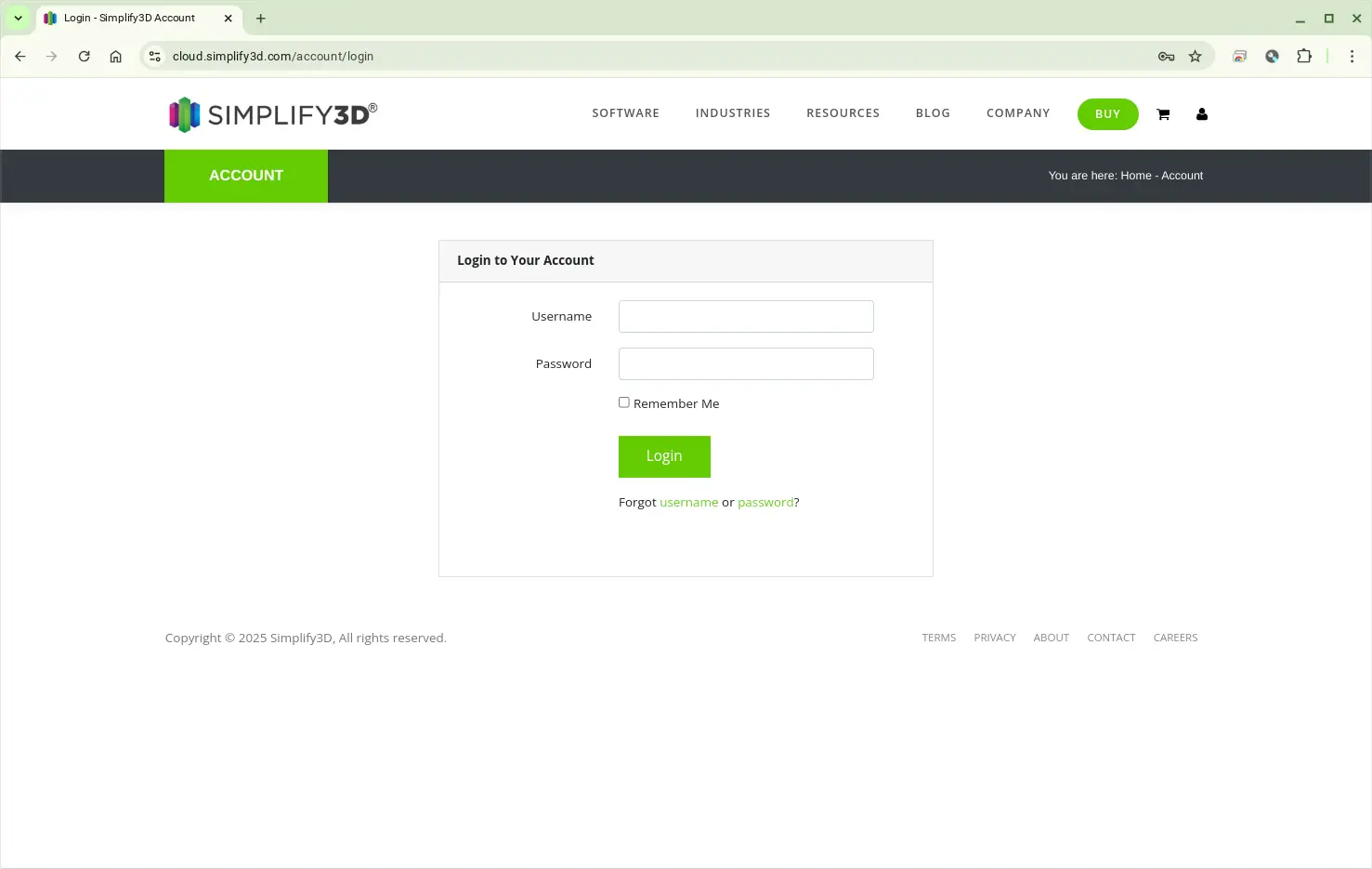Image resolution: width=1372 pixels, height=869 pixels.
Task: Follow the forgot username link
Action: pyautogui.click(x=688, y=502)
